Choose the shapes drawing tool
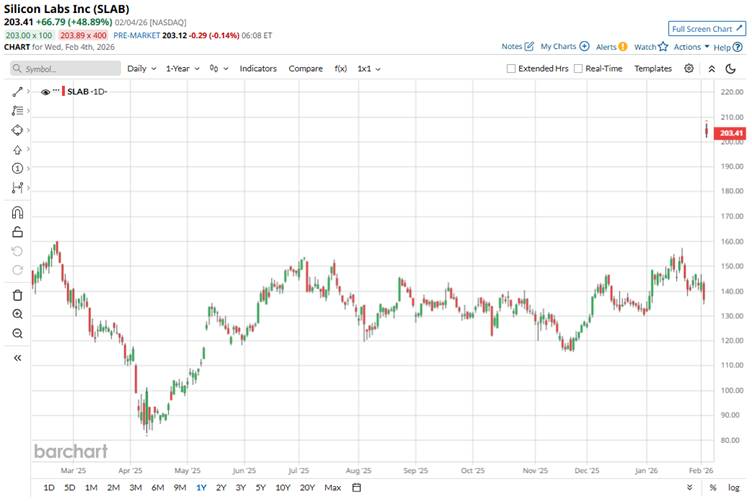752x502 pixels. click(x=17, y=130)
